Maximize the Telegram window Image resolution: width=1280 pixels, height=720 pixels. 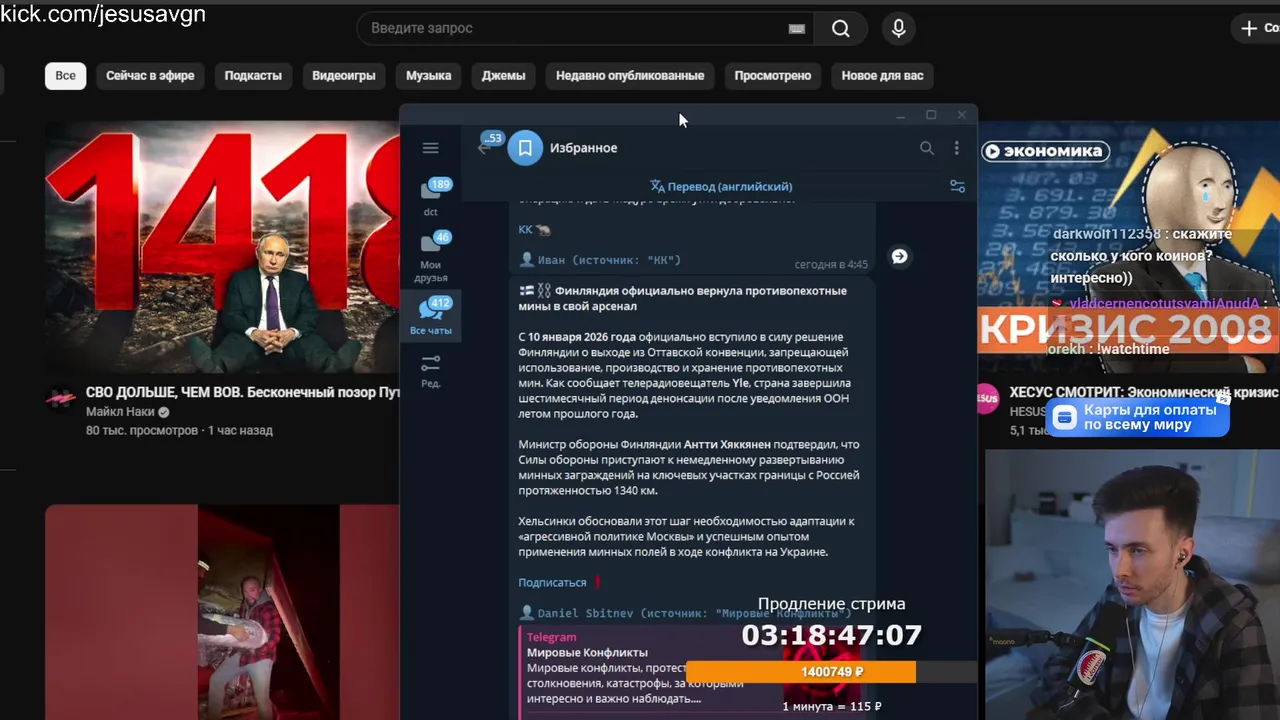[931, 115]
